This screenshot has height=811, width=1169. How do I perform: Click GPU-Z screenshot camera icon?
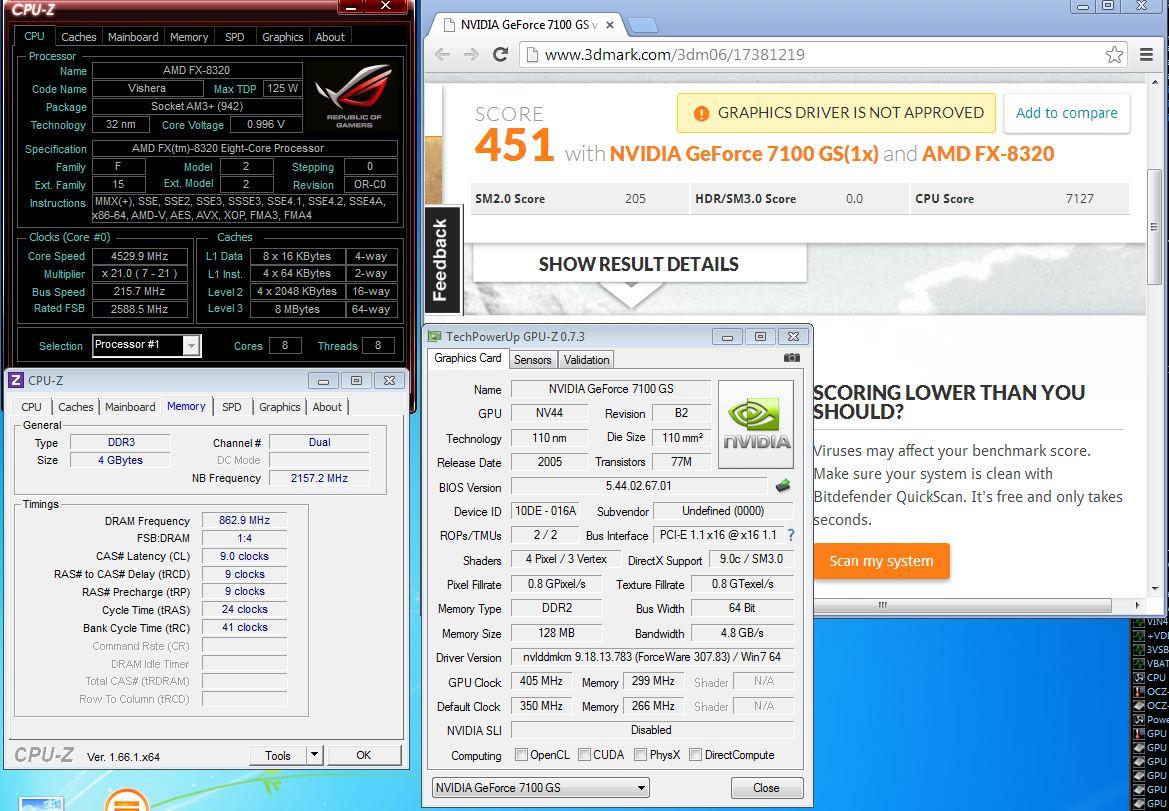(792, 358)
